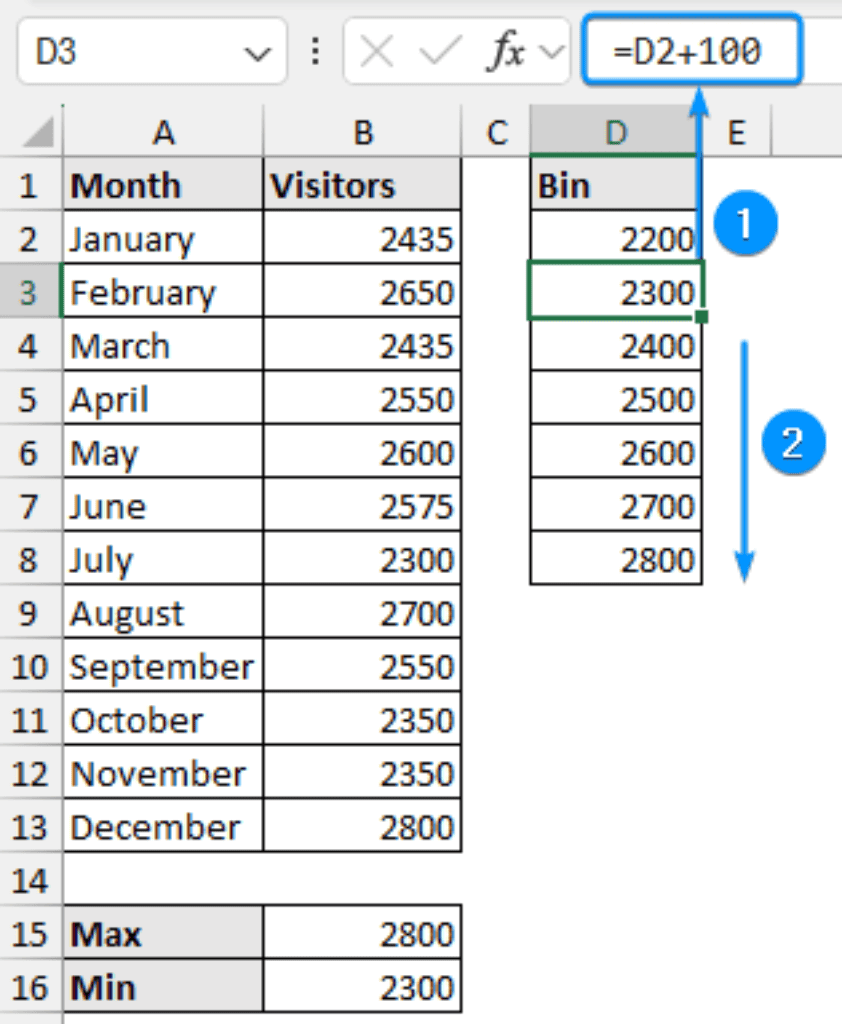842x1024 pixels.
Task: Select the cell containing September
Action: 163,667
